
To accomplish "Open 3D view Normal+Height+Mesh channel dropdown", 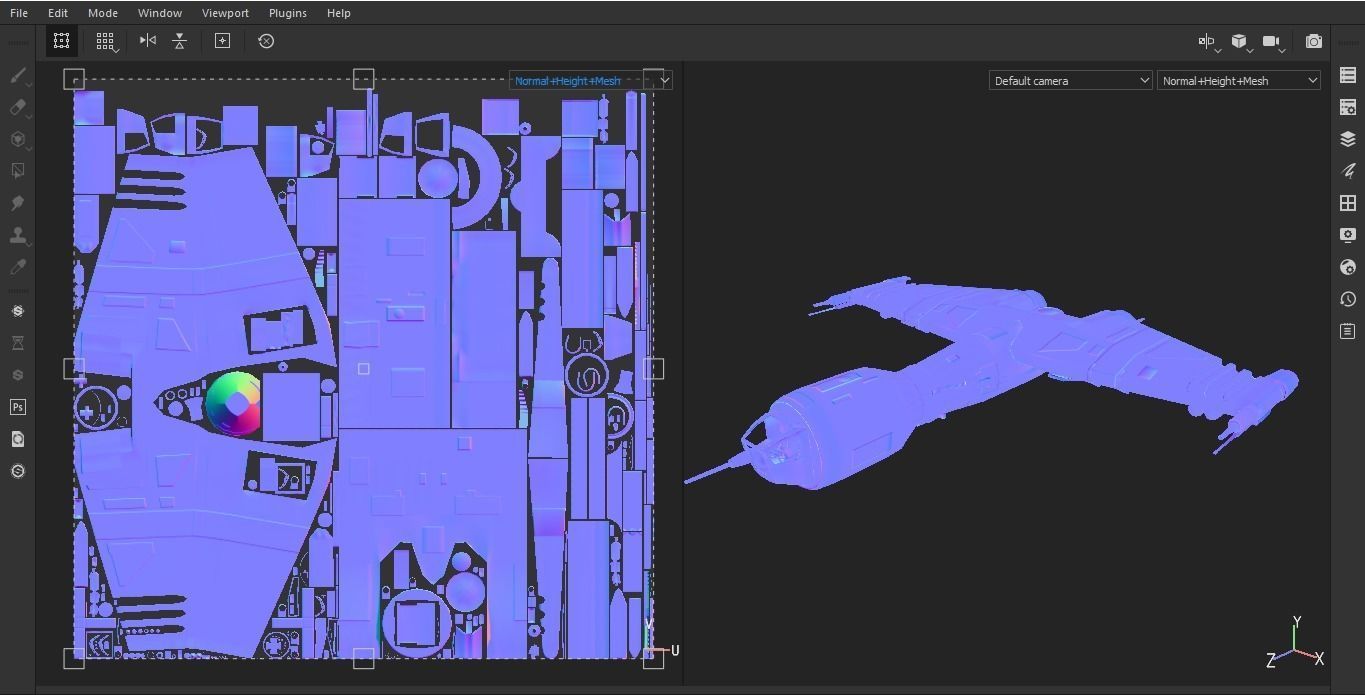I will [1239, 80].
